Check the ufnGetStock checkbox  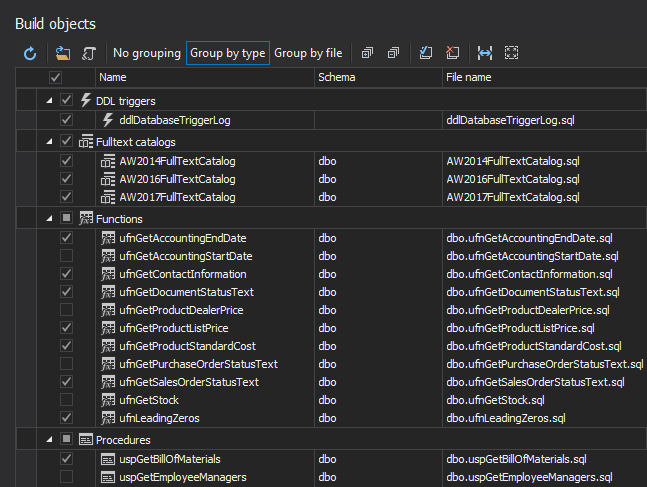point(66,400)
